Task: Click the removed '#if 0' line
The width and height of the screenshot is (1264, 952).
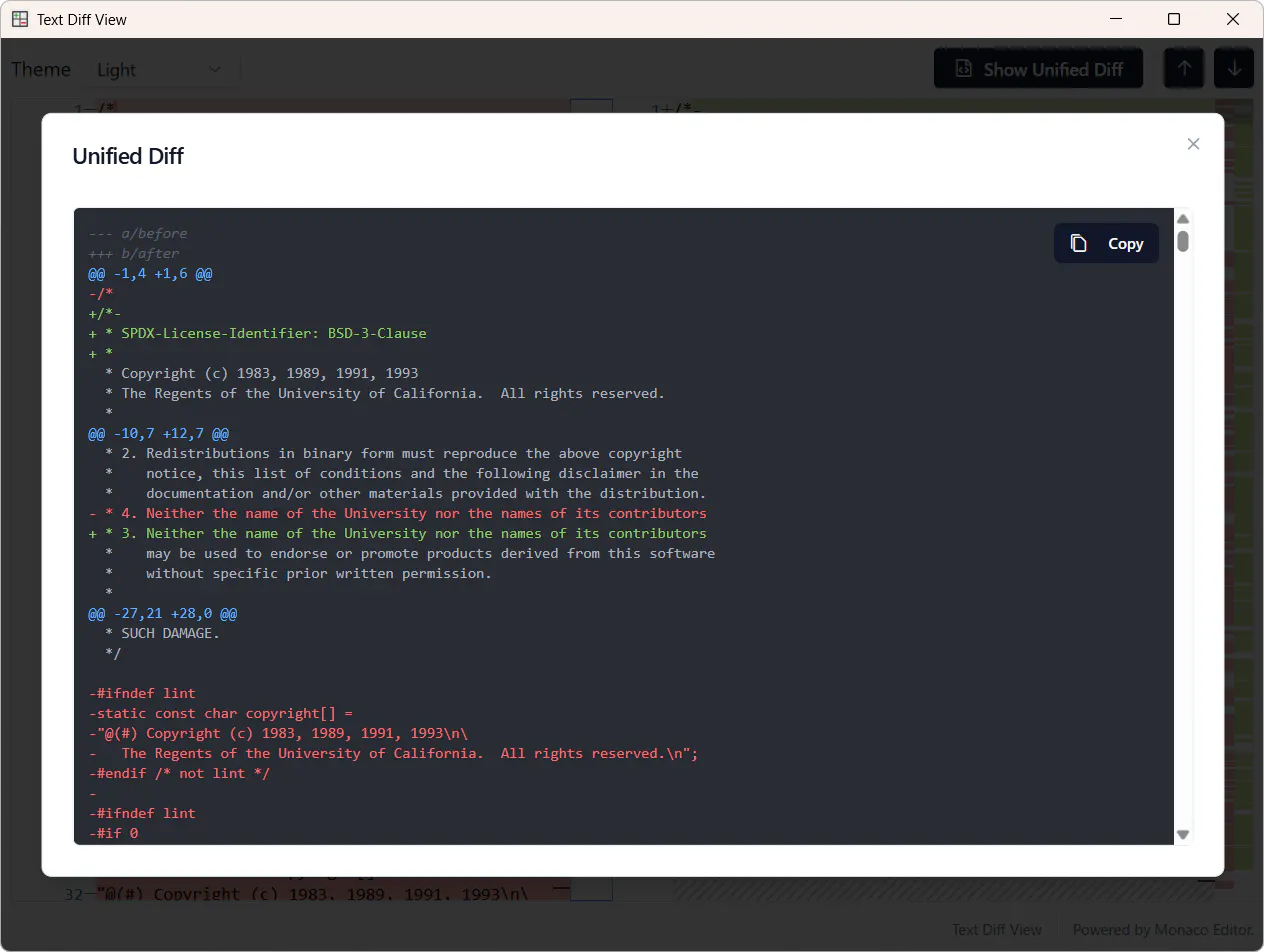Action: tap(113, 833)
